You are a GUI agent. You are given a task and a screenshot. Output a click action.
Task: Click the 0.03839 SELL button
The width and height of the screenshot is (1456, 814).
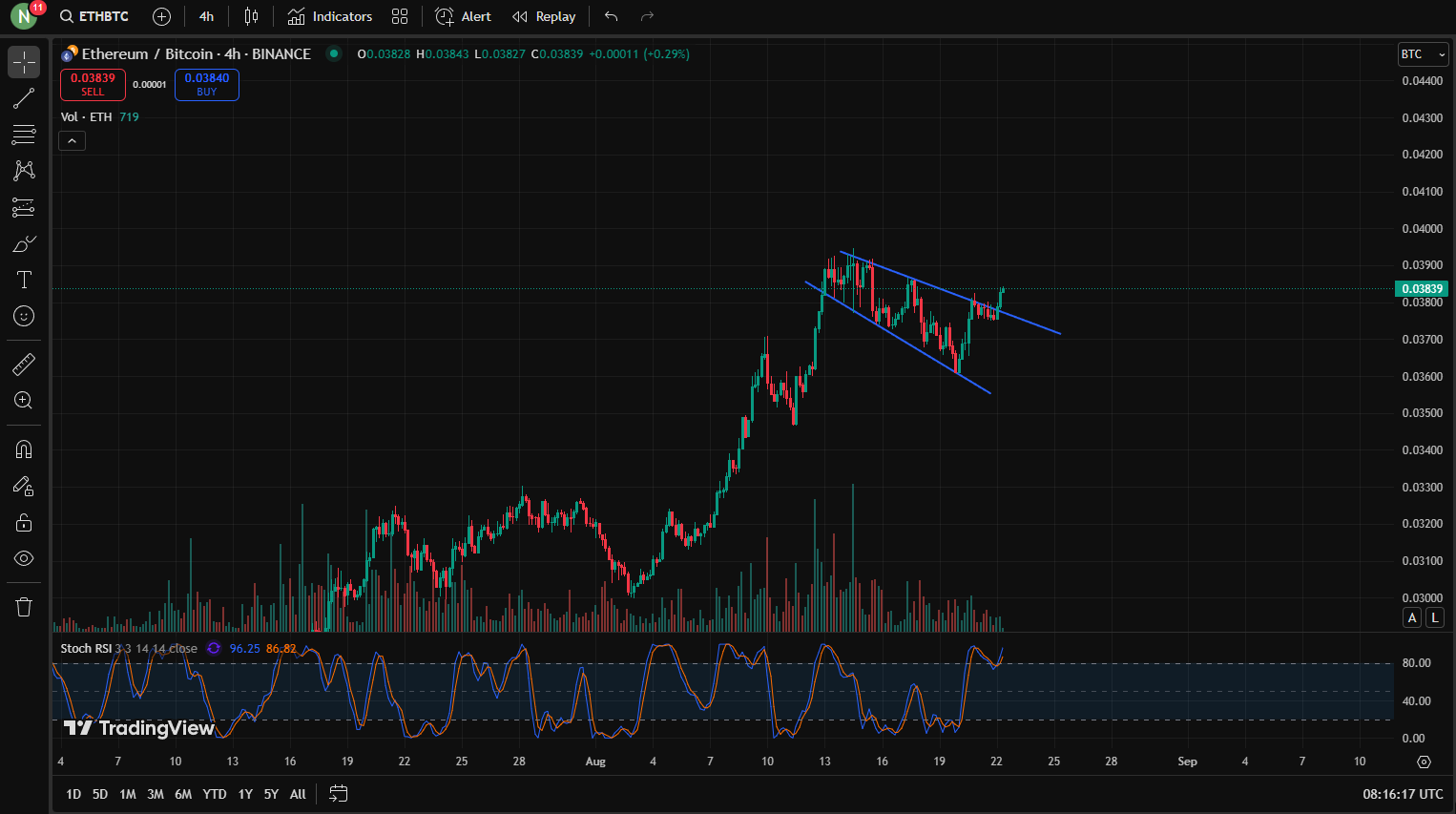click(93, 85)
